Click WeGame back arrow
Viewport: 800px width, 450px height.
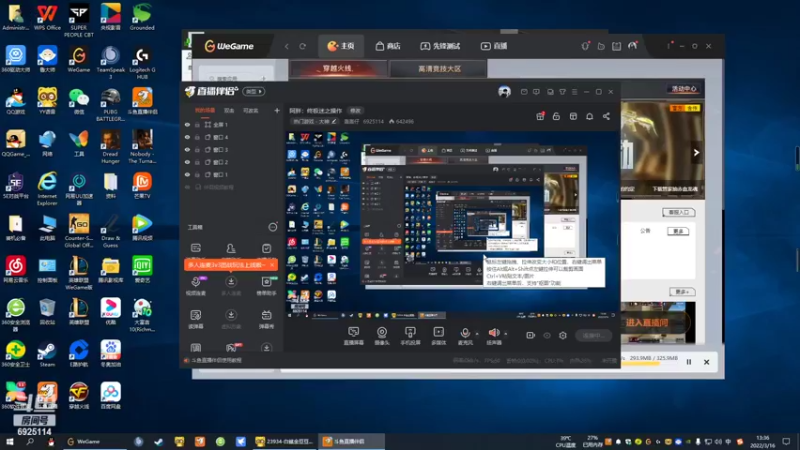[x=287, y=46]
